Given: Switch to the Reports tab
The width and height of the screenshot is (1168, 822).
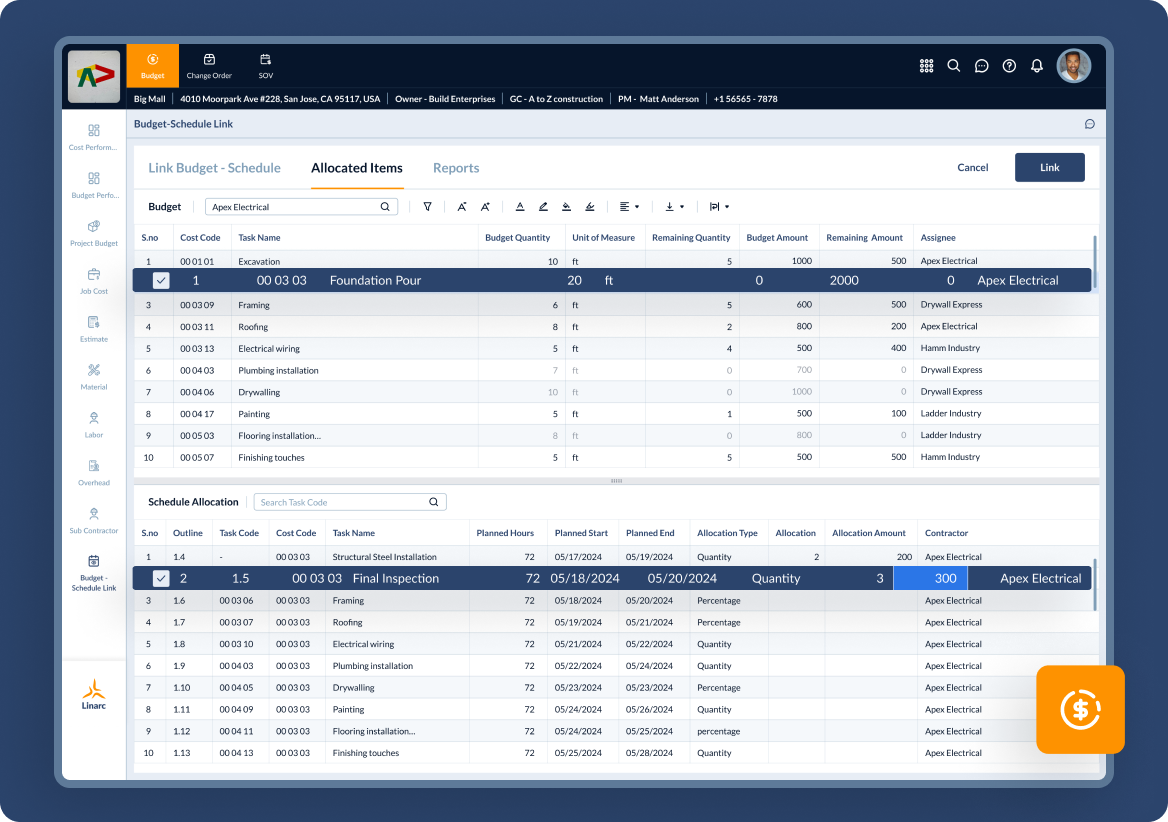Looking at the screenshot, I should [x=456, y=168].
